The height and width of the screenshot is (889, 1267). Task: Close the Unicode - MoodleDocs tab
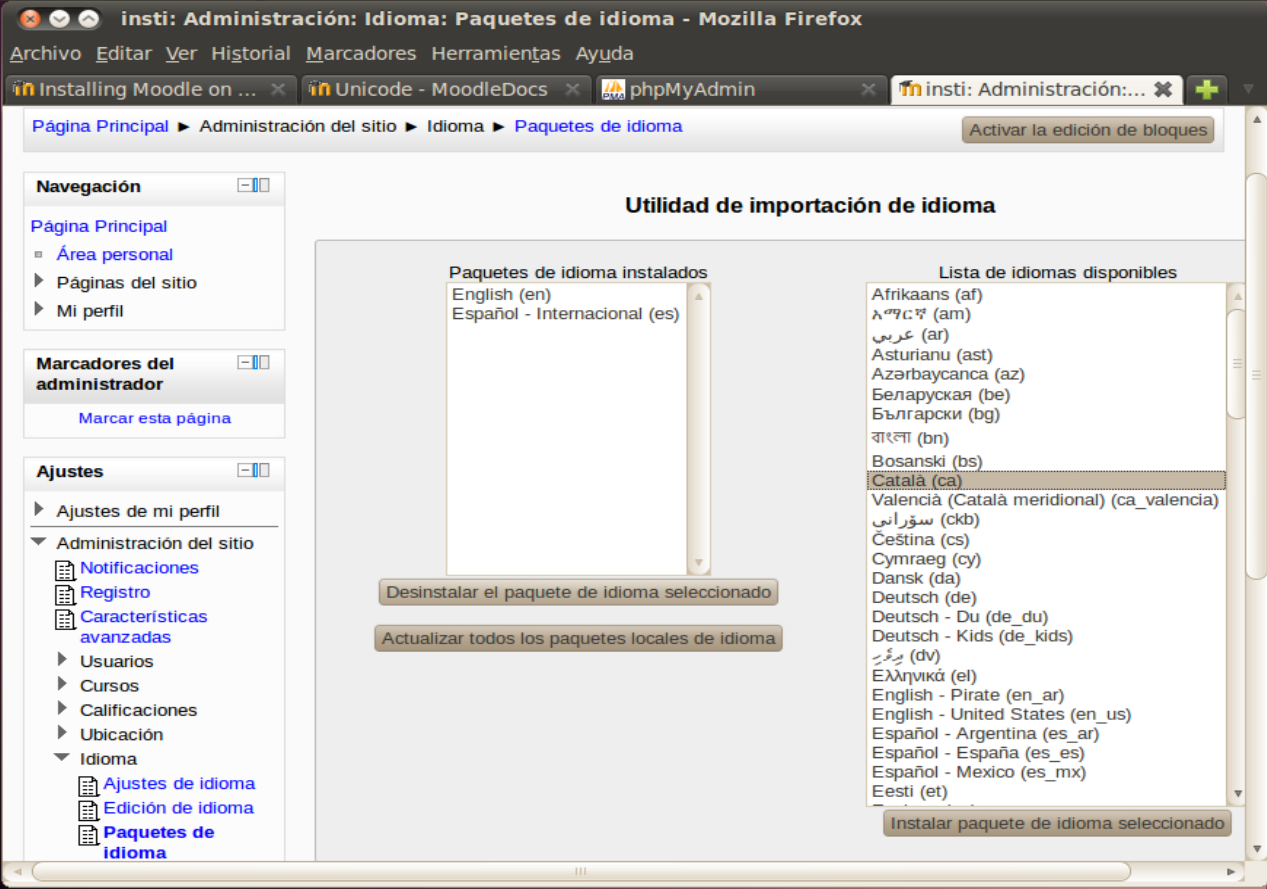572,89
